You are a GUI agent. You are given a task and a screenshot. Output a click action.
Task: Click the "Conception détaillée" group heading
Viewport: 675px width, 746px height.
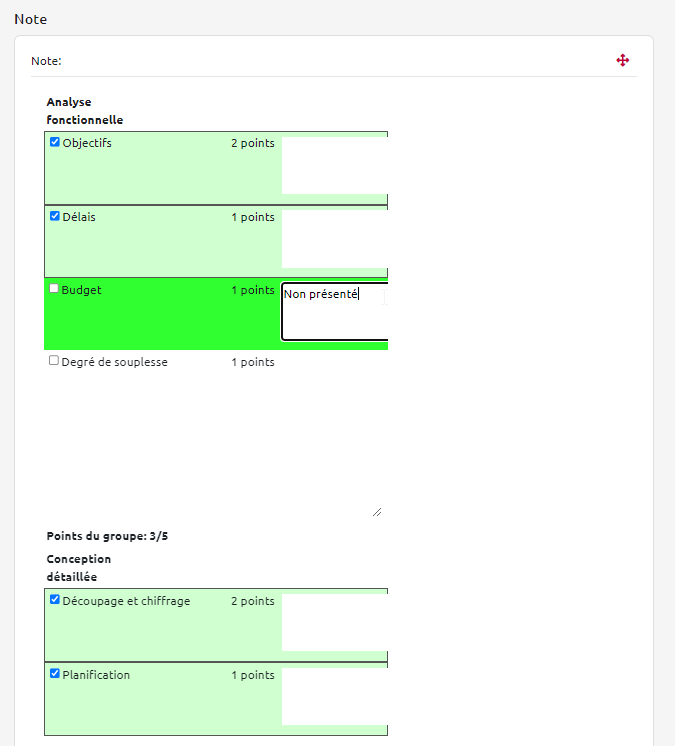click(78, 568)
